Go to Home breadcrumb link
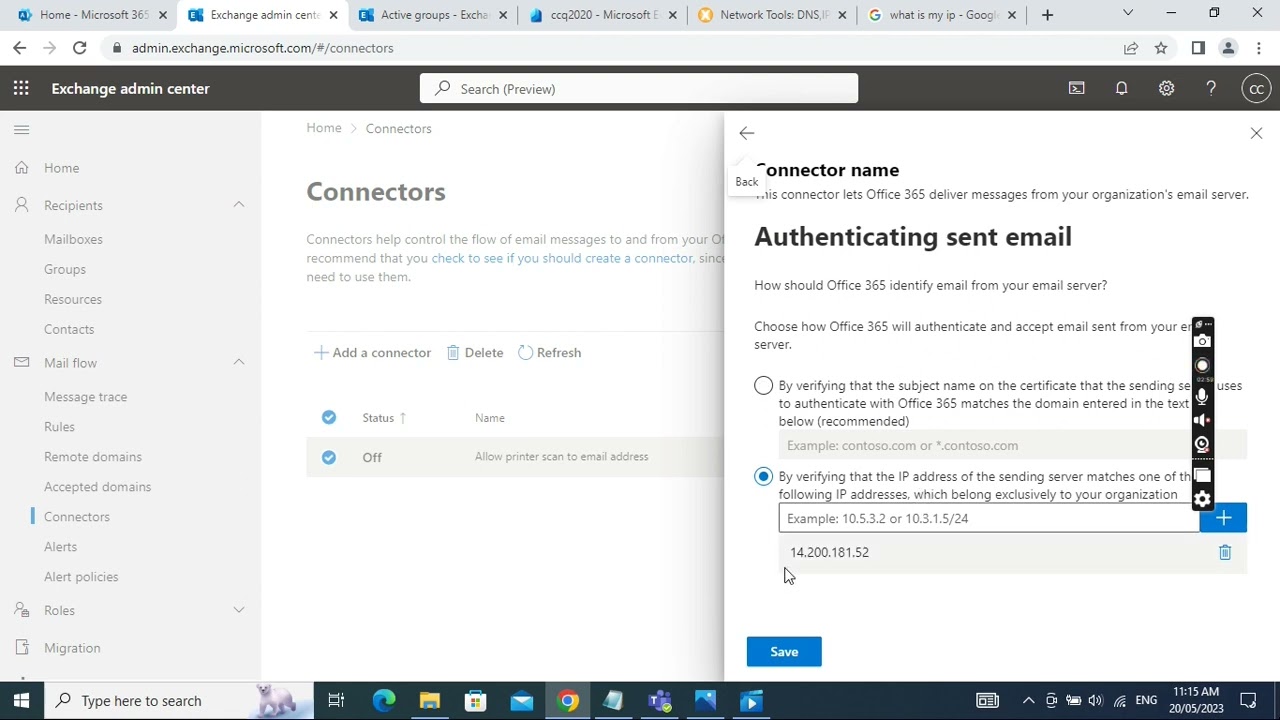This screenshot has height=720, width=1280. (324, 128)
